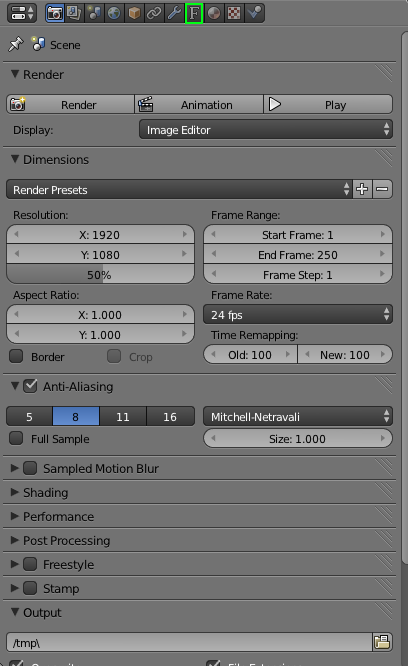This screenshot has width=408, height=666.
Task: Select 16 anti-aliasing samples
Action: (x=170, y=417)
